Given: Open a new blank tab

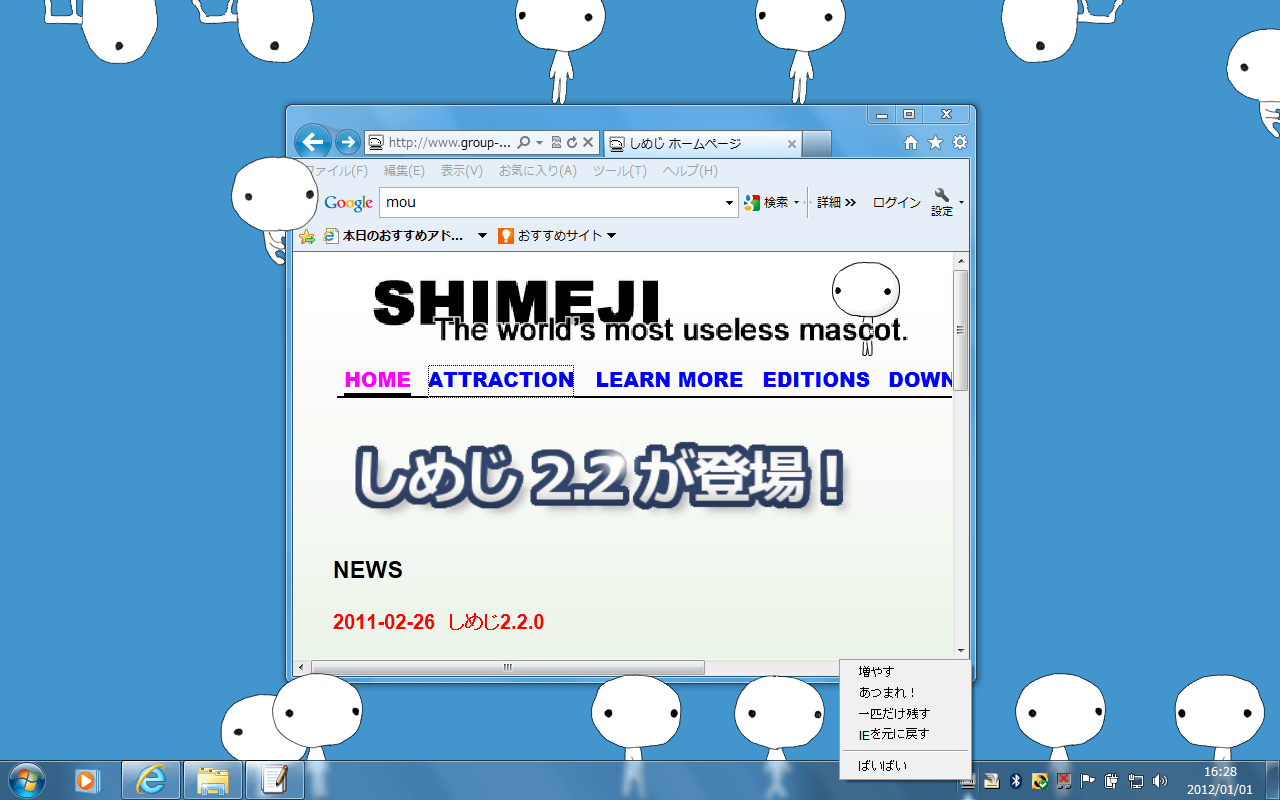Looking at the screenshot, I should (x=816, y=144).
